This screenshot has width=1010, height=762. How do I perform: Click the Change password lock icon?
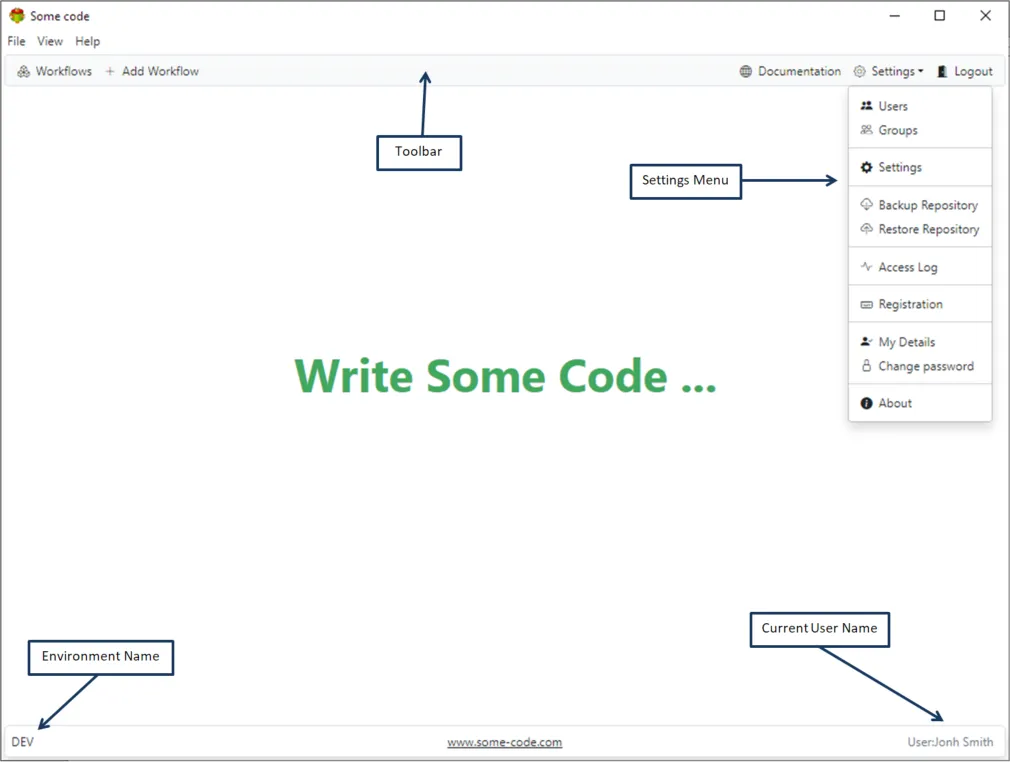point(866,366)
